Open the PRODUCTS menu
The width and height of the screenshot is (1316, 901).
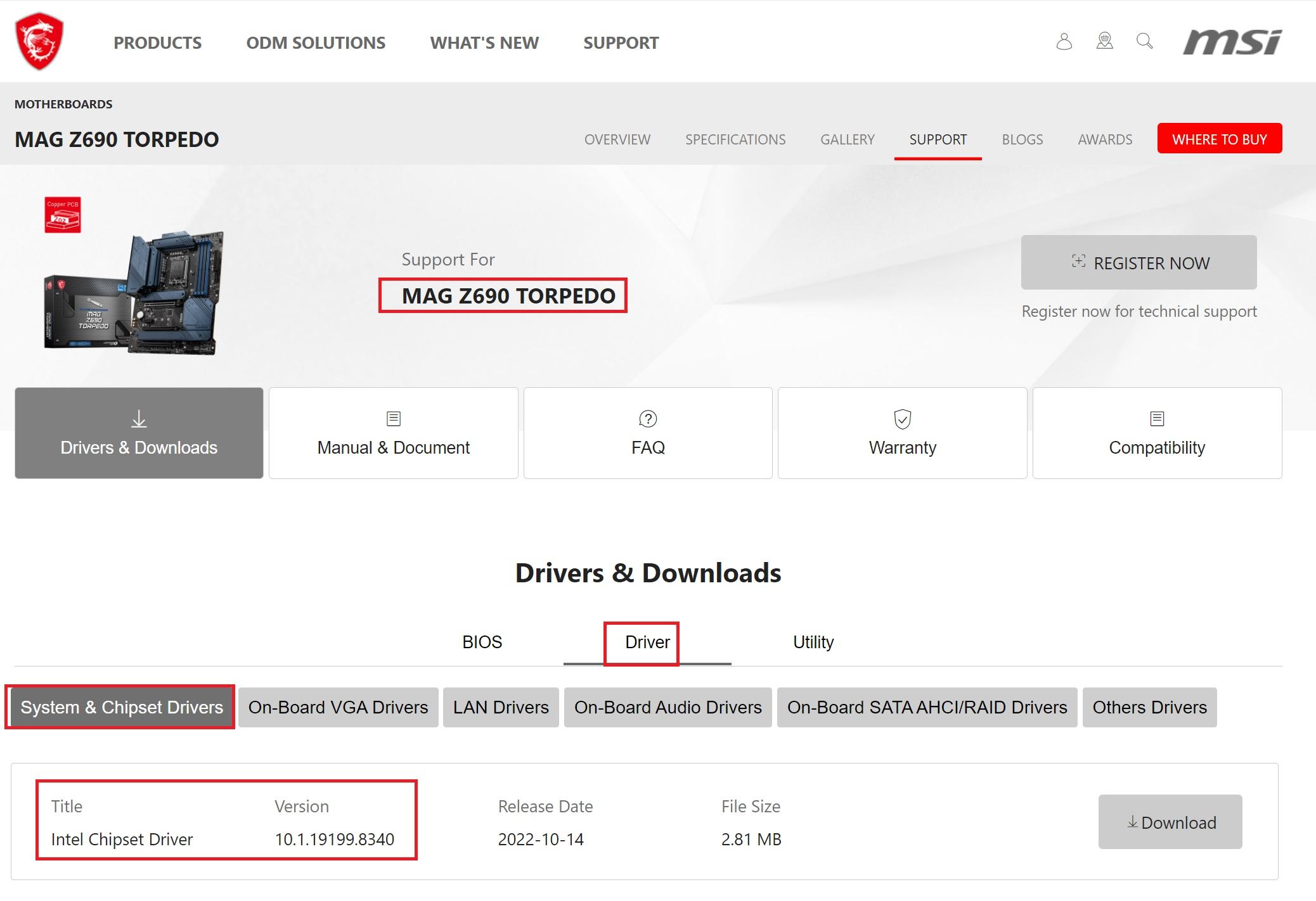coord(157,42)
